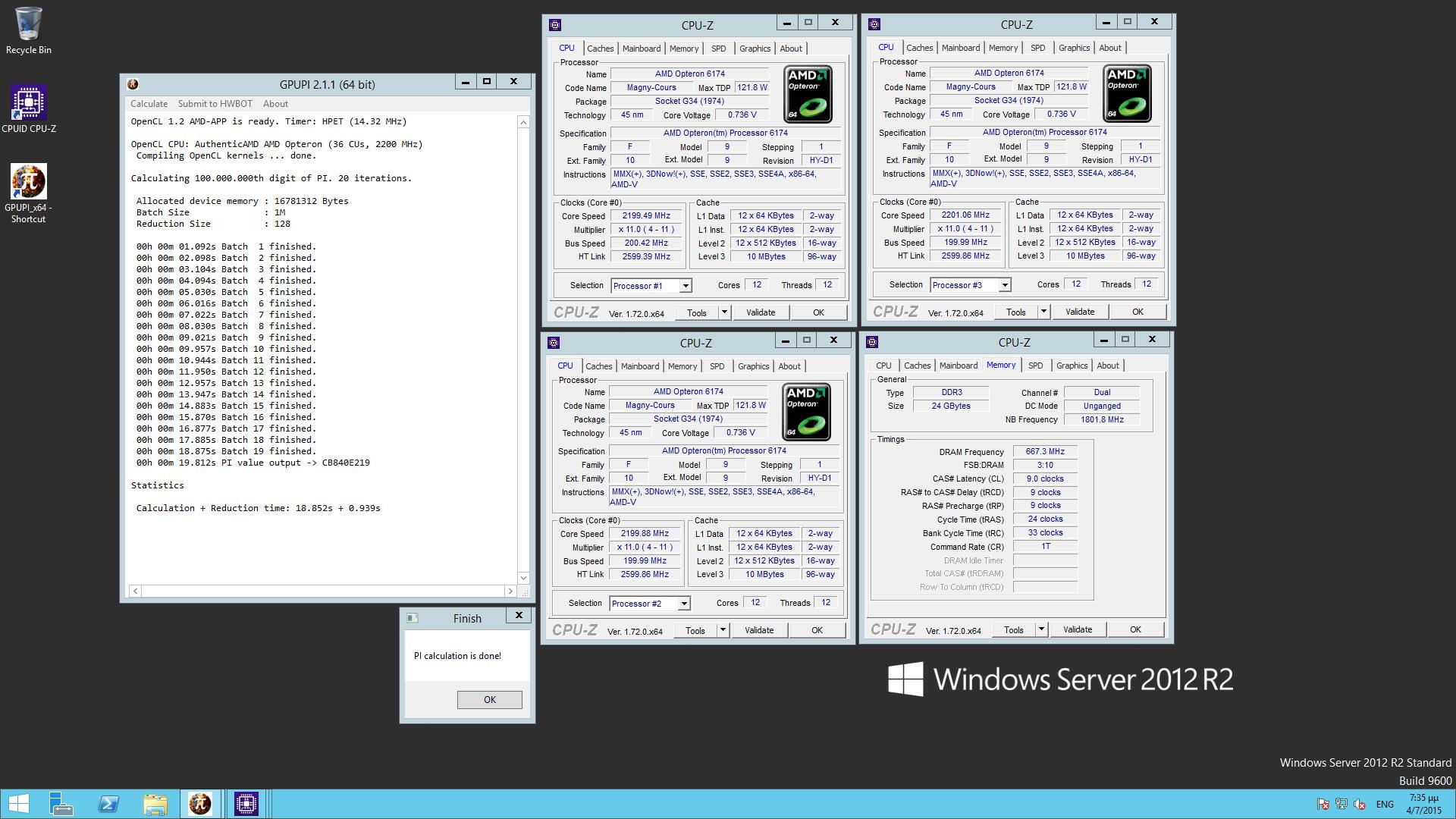Open Submit to HWBOT menu in GPUPI
The width and height of the screenshot is (1456, 819).
coord(215,104)
